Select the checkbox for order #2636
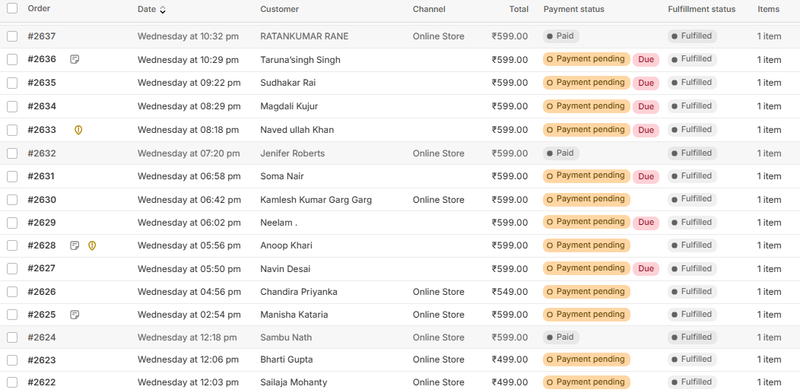 (12, 60)
